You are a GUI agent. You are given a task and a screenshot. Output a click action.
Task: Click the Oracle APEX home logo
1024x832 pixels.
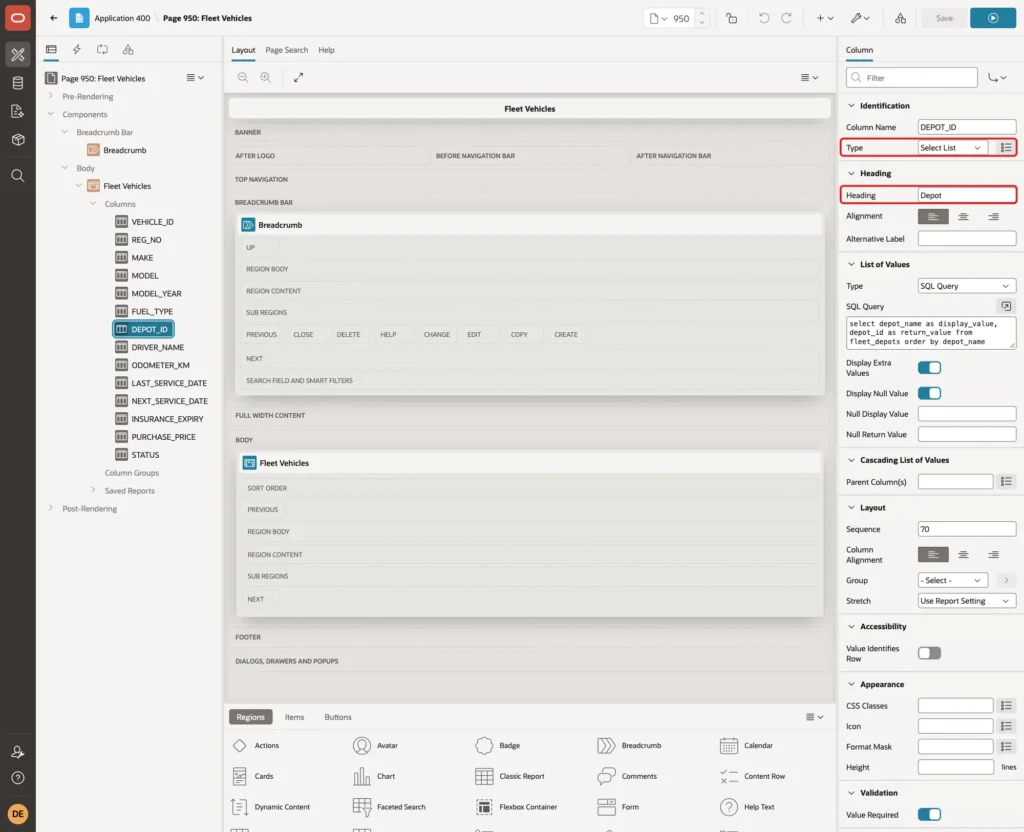pyautogui.click(x=18, y=18)
